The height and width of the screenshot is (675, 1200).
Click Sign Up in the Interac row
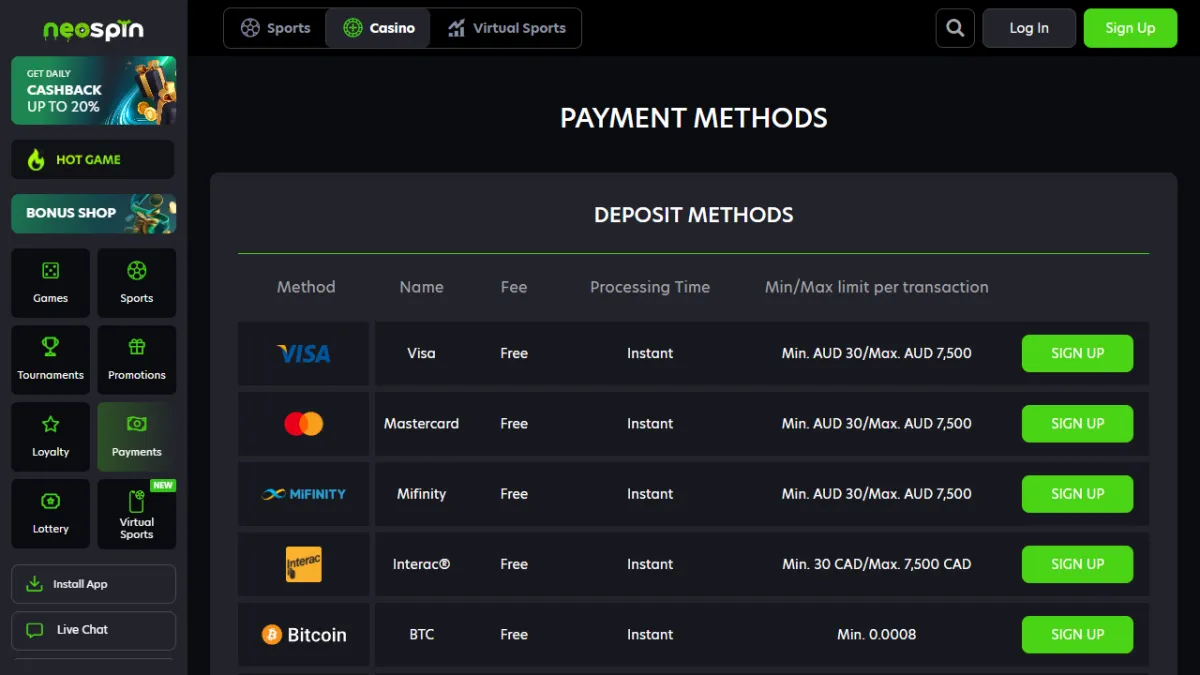click(x=1077, y=564)
